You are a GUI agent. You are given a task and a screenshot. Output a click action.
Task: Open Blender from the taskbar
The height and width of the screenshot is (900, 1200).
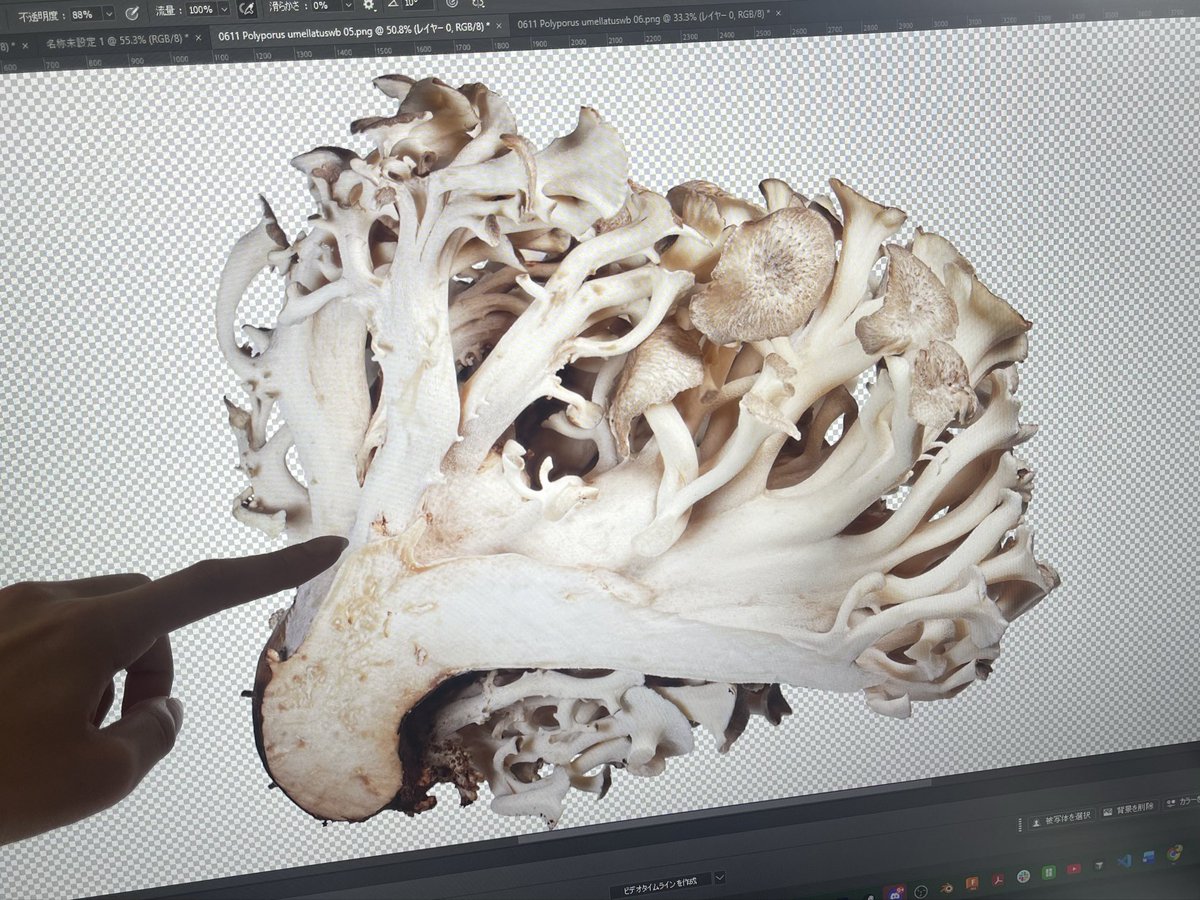947,888
